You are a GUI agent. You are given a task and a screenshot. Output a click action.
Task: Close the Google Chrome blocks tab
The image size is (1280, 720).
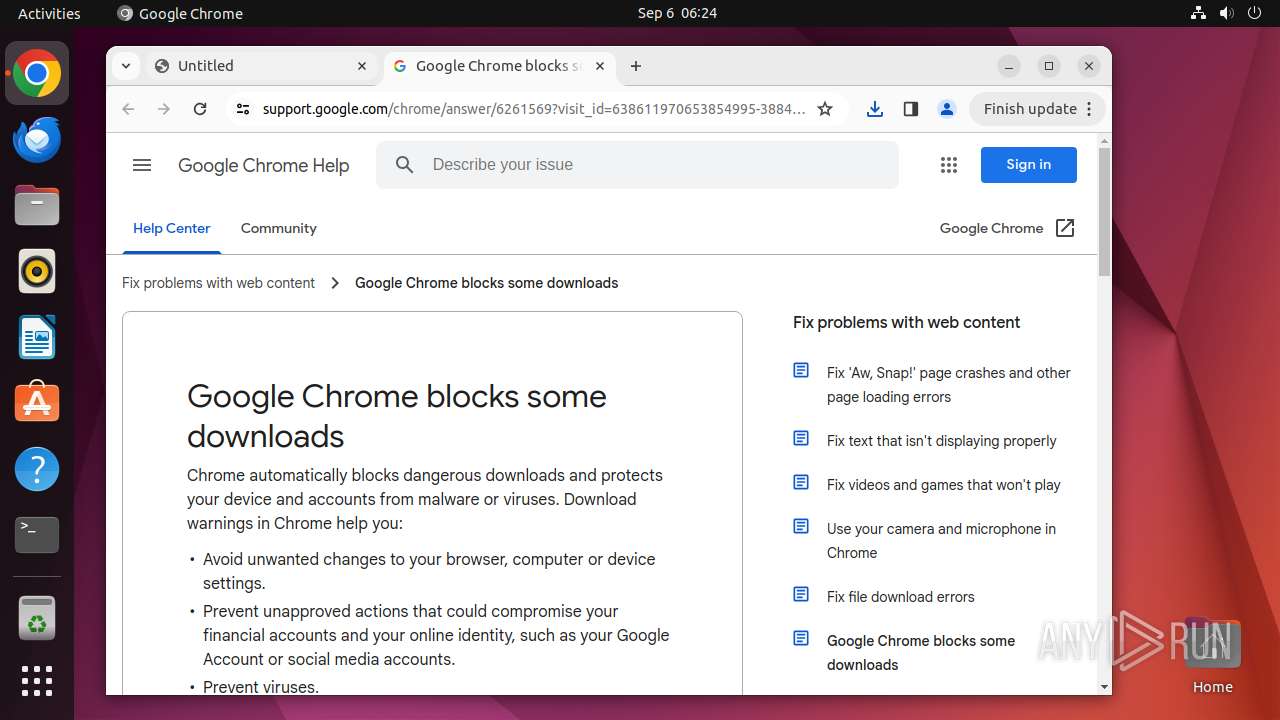click(x=600, y=66)
